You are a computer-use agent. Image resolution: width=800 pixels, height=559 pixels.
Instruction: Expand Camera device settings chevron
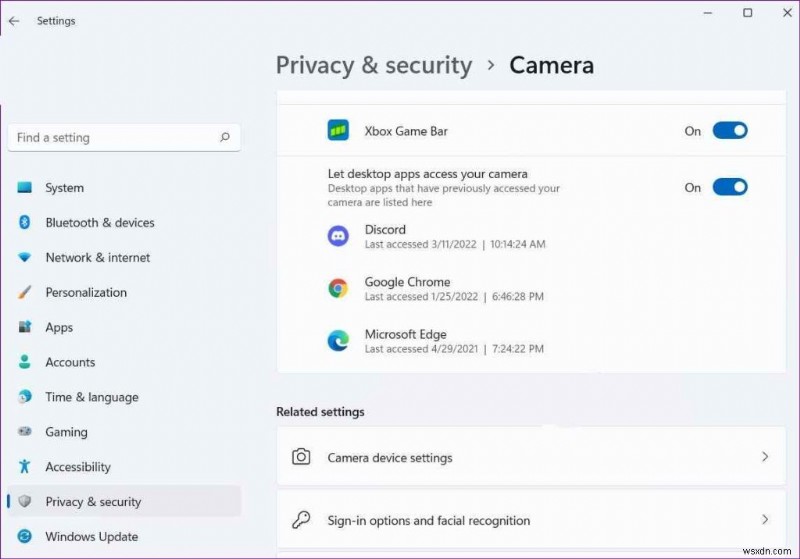(765, 456)
